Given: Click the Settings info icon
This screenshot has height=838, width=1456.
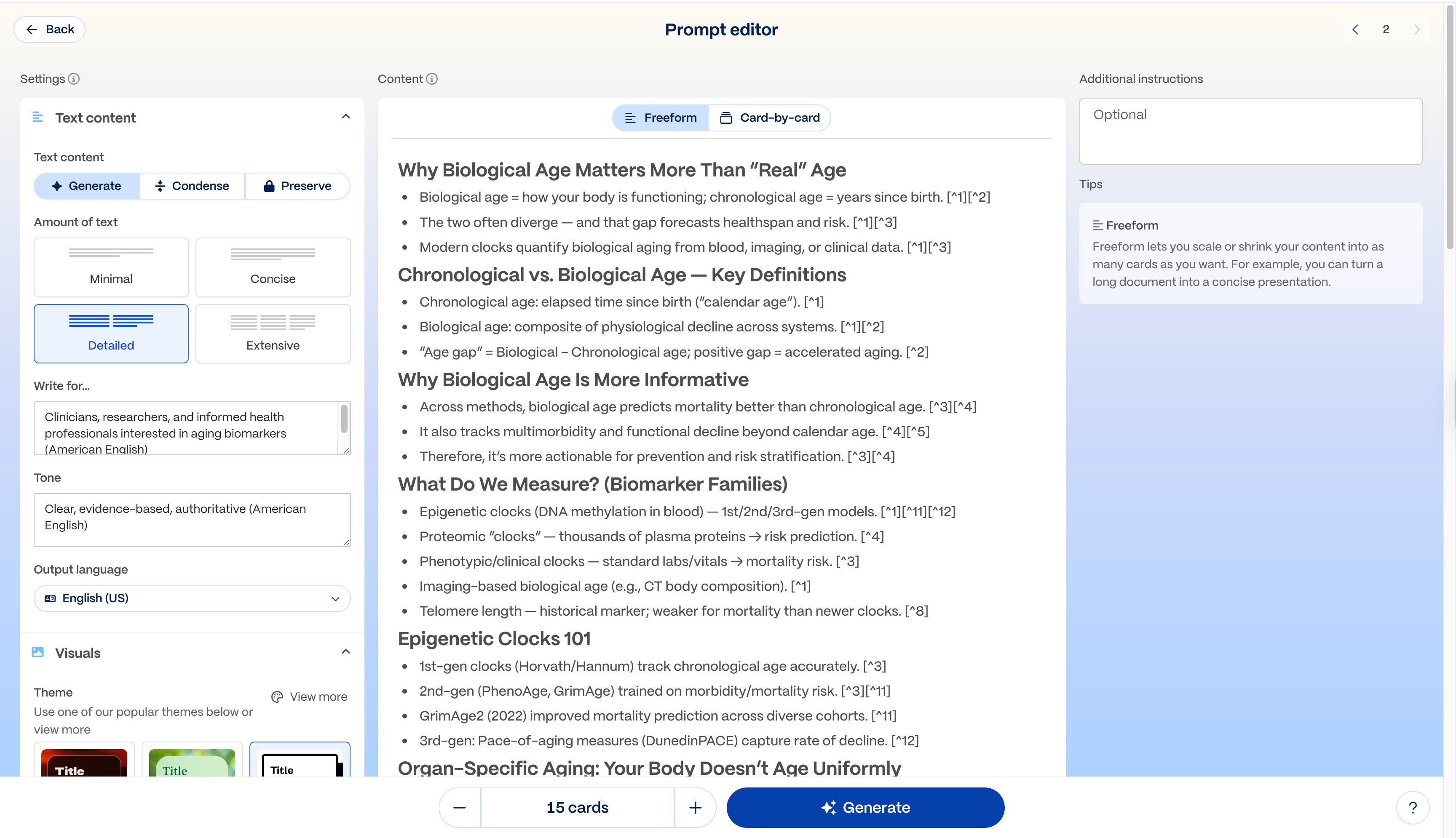Looking at the screenshot, I should click(x=74, y=79).
